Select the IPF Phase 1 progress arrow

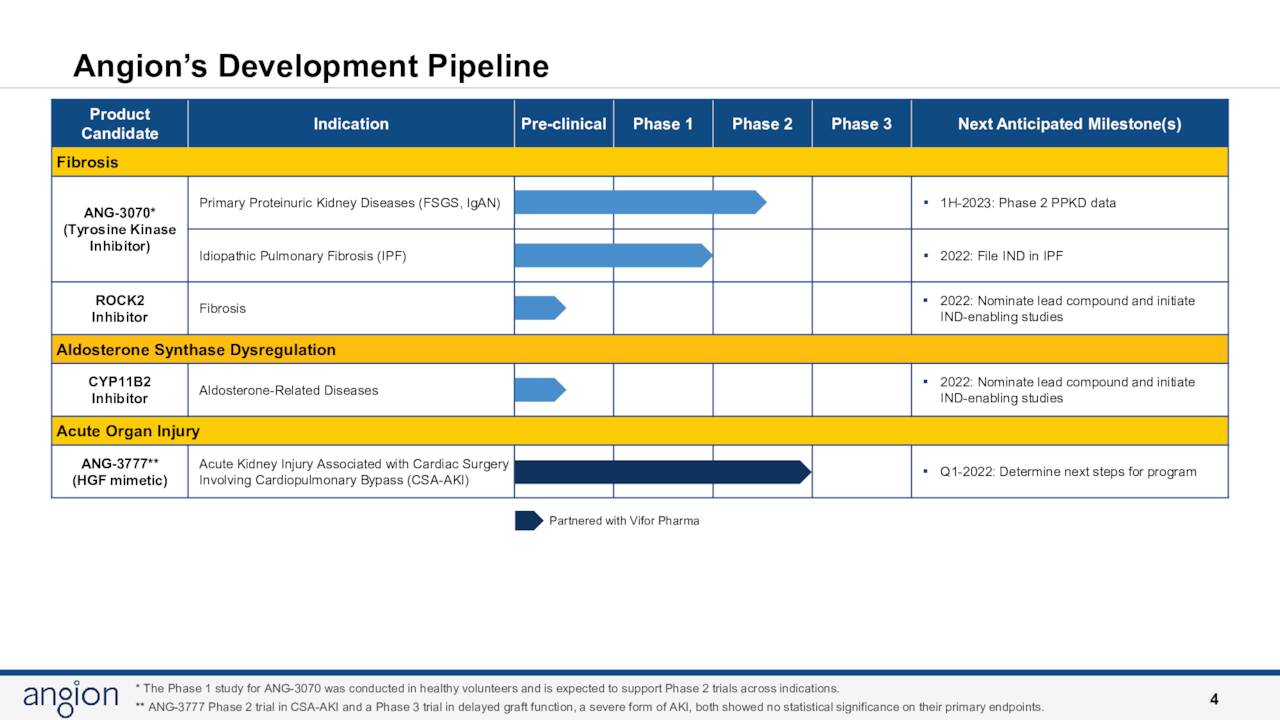click(x=610, y=255)
